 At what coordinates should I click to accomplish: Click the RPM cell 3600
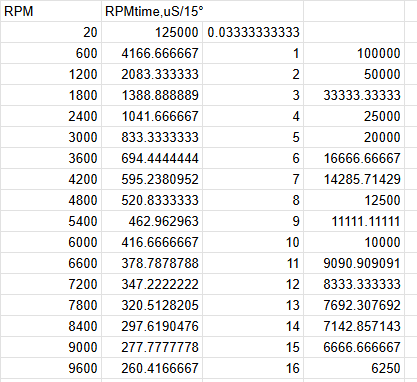tap(51, 158)
